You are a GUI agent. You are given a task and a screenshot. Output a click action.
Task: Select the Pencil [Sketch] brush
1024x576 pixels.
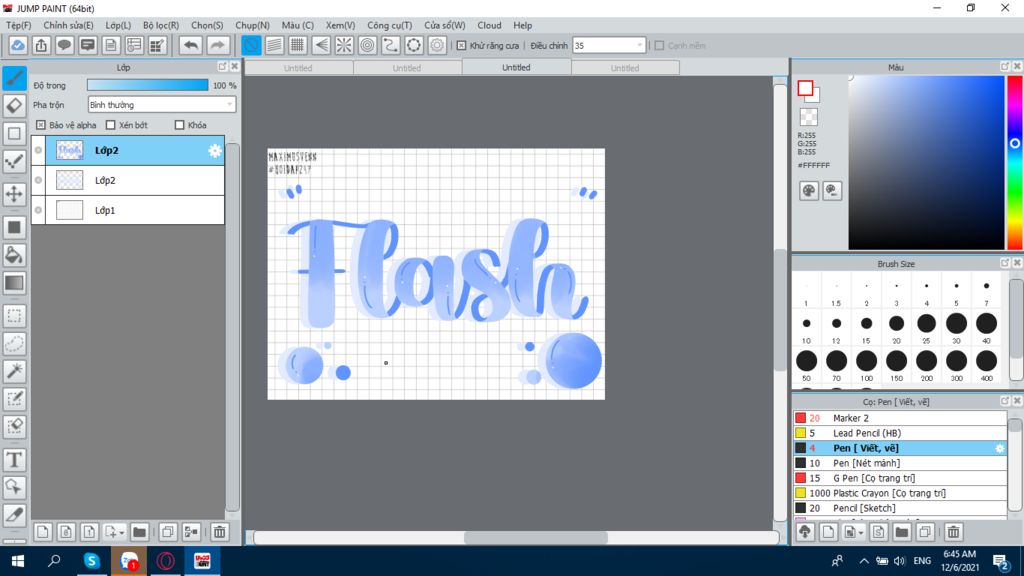click(x=900, y=508)
